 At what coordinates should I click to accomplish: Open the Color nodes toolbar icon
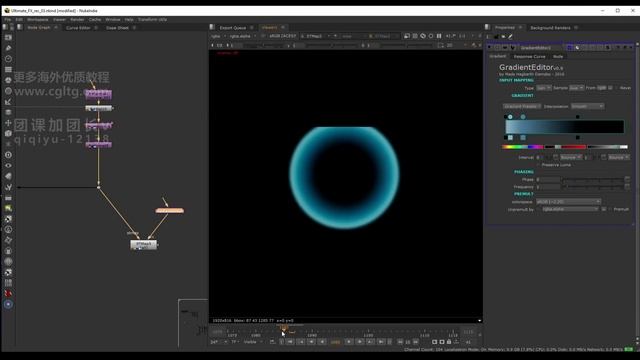coord(8,80)
